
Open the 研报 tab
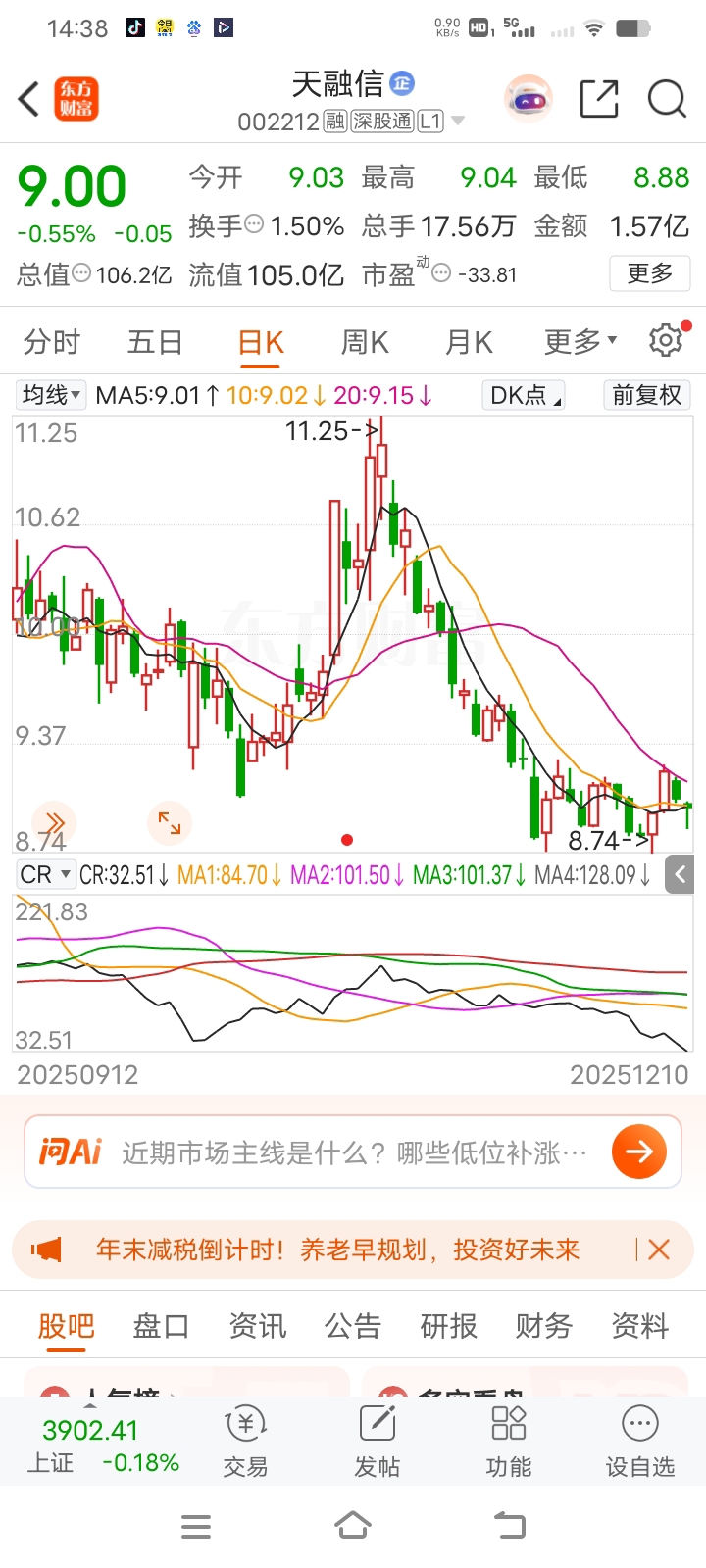448,1325
